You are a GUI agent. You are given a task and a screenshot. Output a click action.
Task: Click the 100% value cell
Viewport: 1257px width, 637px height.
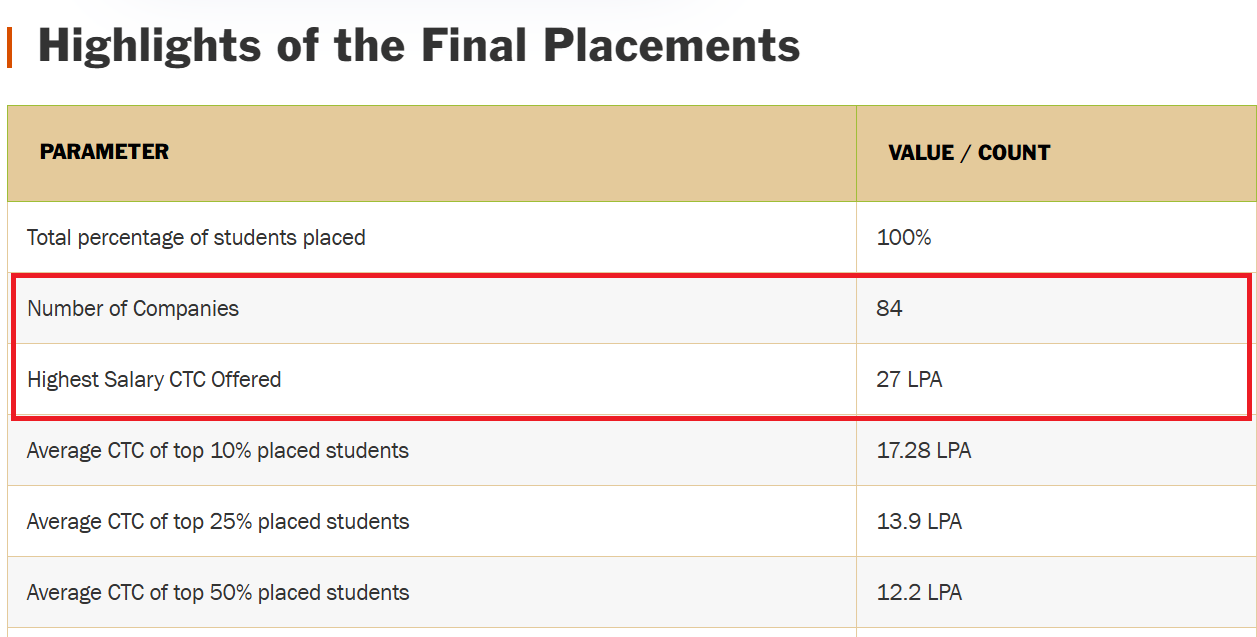(904, 238)
